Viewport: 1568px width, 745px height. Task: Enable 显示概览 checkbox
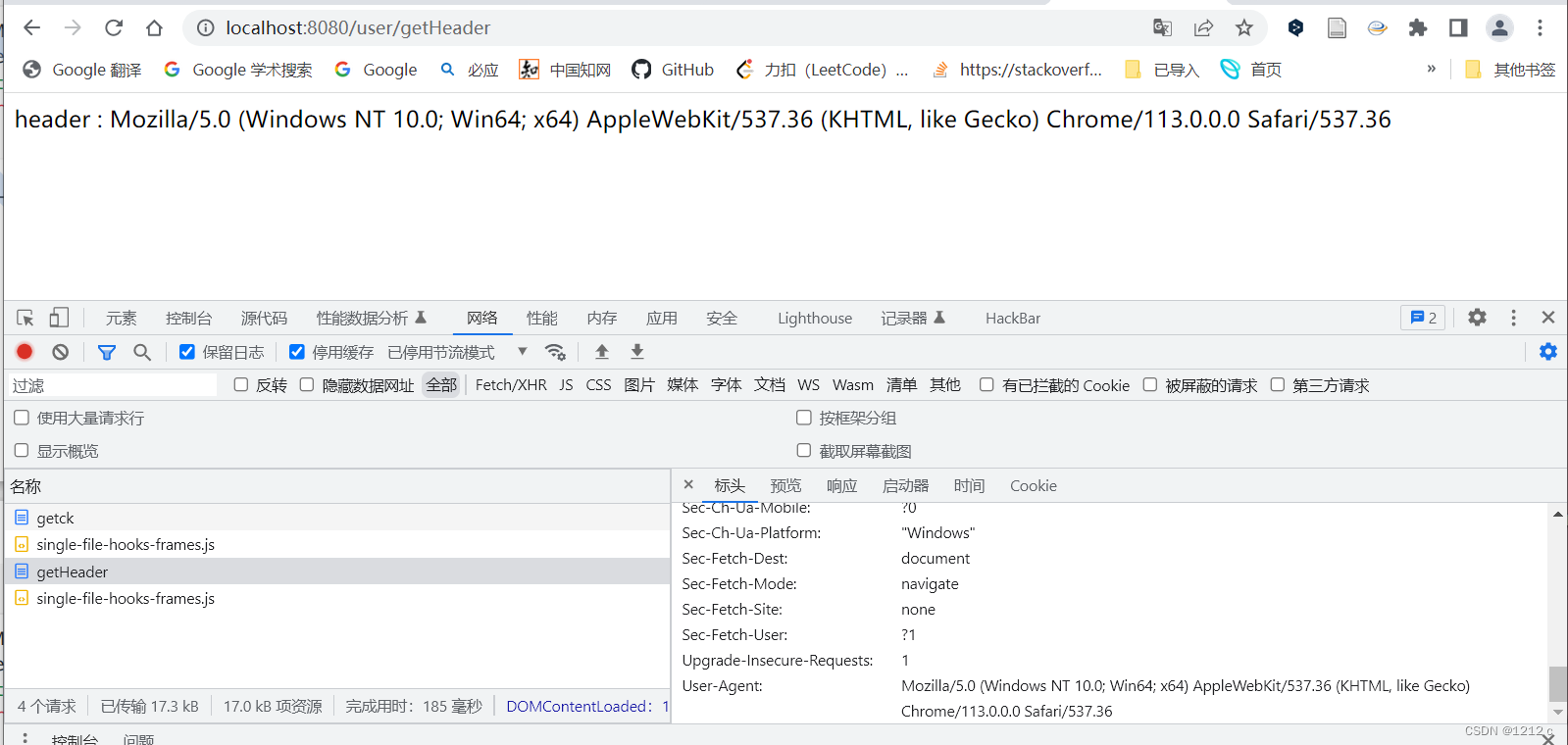(22, 451)
